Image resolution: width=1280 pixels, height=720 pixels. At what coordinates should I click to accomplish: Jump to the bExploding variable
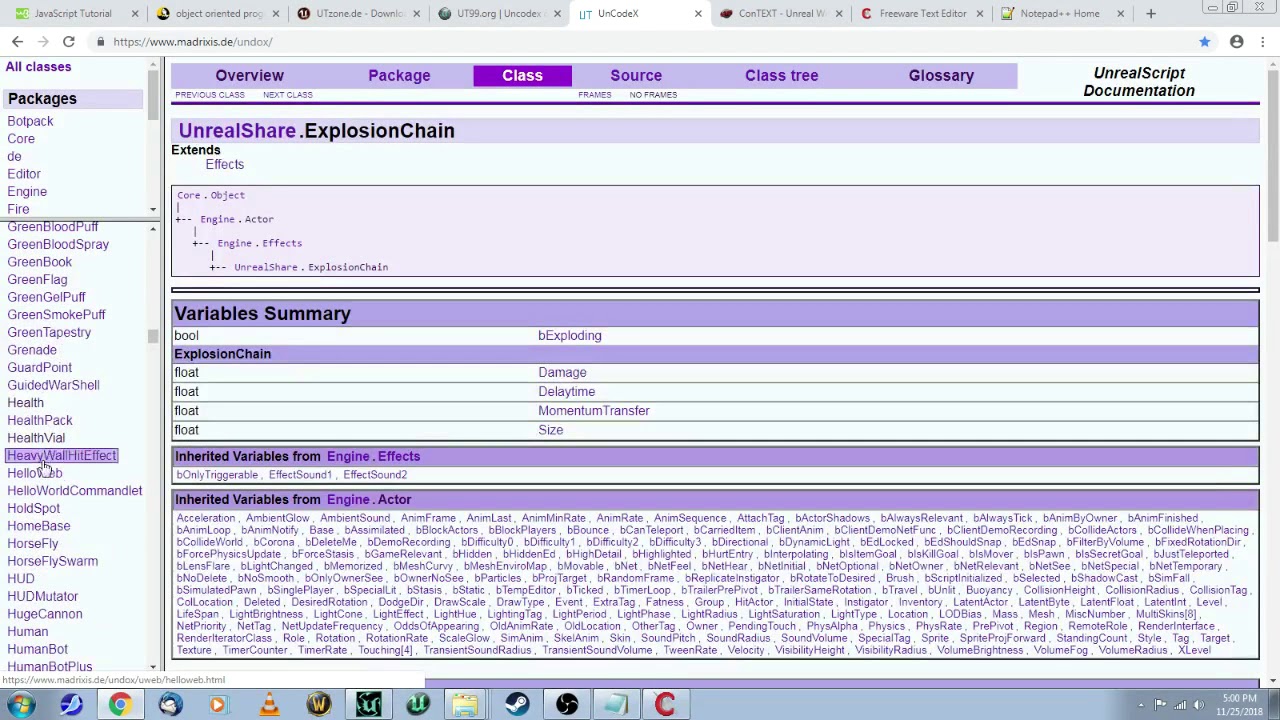pyautogui.click(x=570, y=336)
